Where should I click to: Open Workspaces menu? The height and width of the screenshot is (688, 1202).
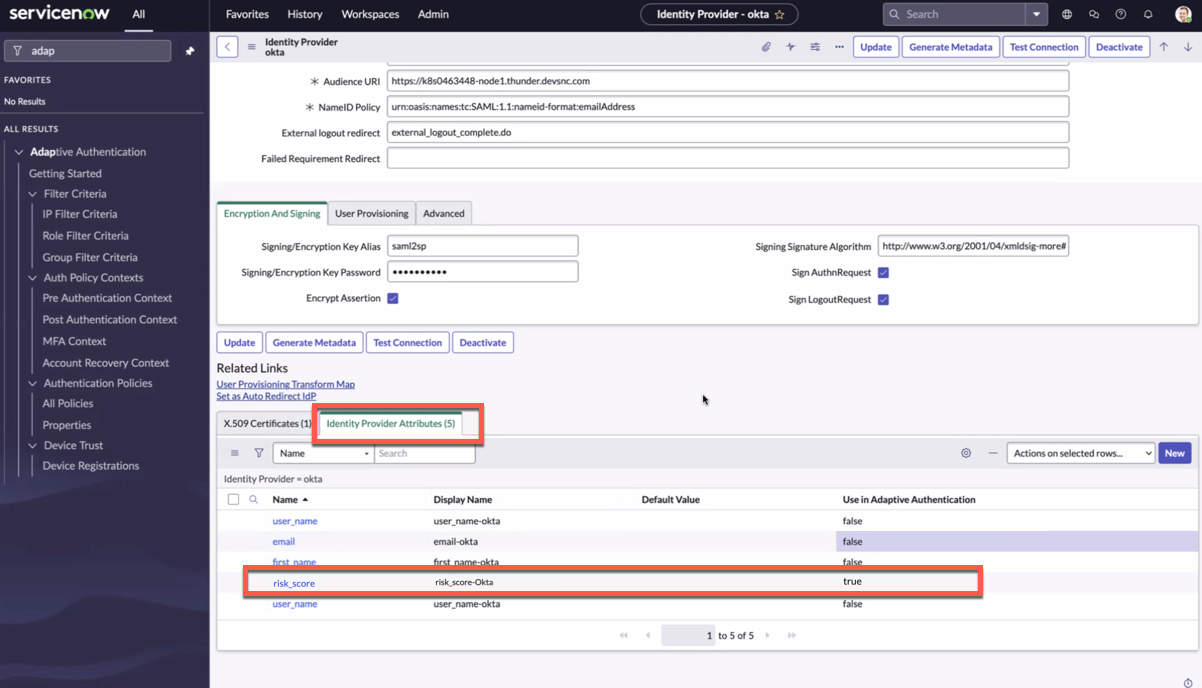click(x=370, y=15)
